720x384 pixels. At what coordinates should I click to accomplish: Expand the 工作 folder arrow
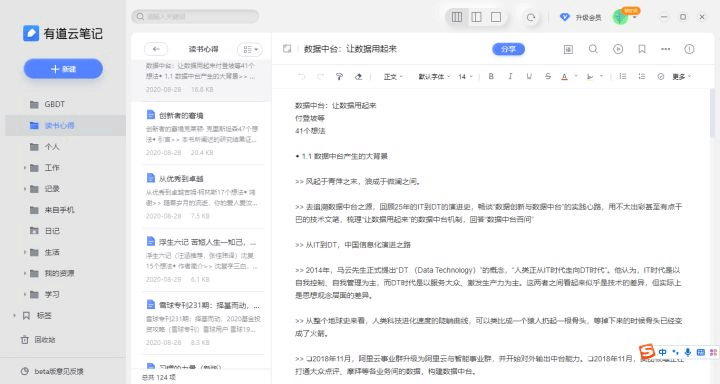pos(24,168)
